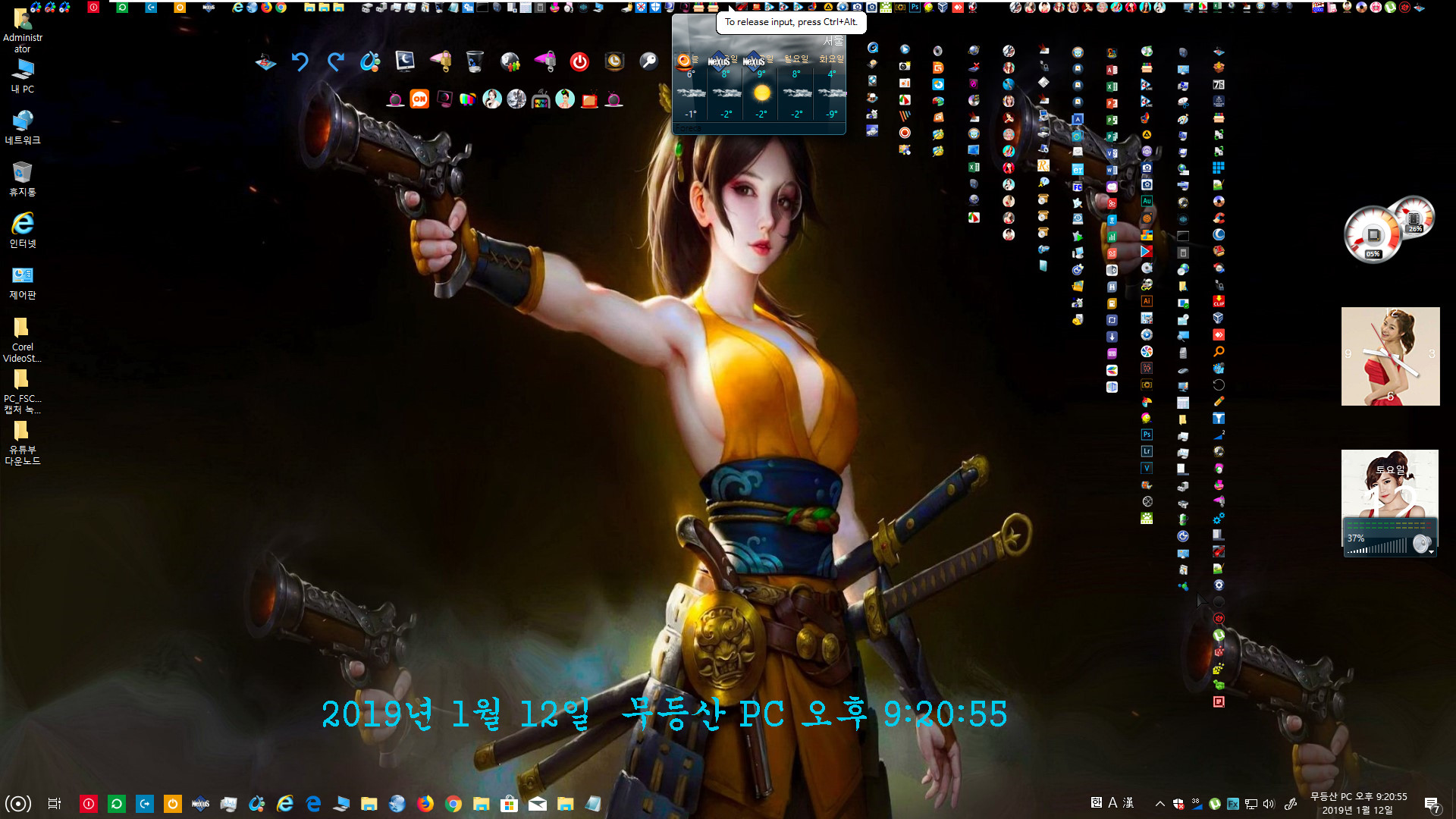Open the 유튜브 다운로드 folder
The height and width of the screenshot is (819, 1456).
(23, 443)
